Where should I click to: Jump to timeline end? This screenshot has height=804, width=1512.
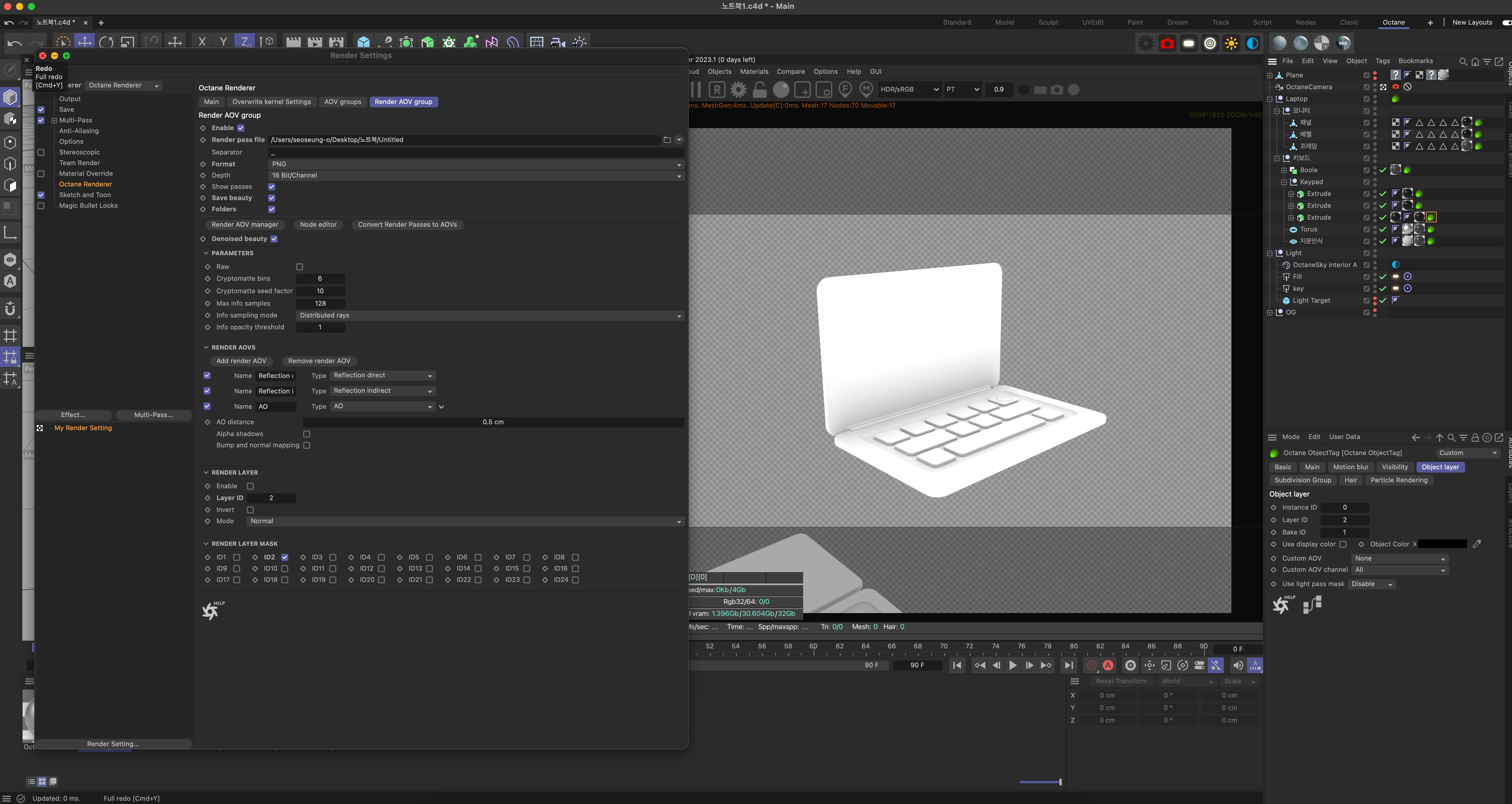[x=1069, y=666]
